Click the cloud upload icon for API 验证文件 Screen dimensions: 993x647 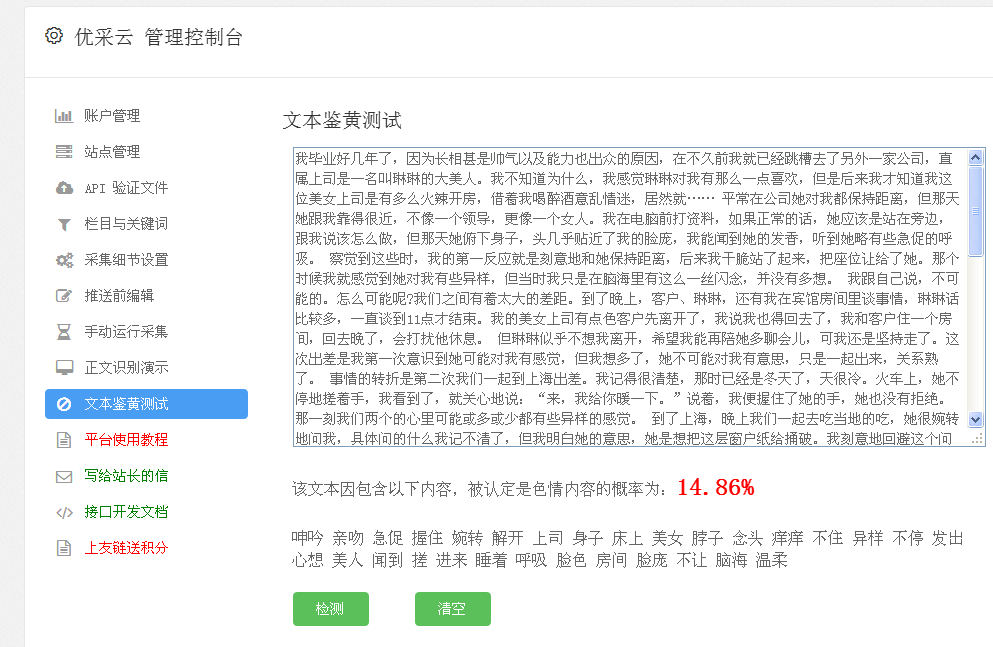[x=64, y=188]
